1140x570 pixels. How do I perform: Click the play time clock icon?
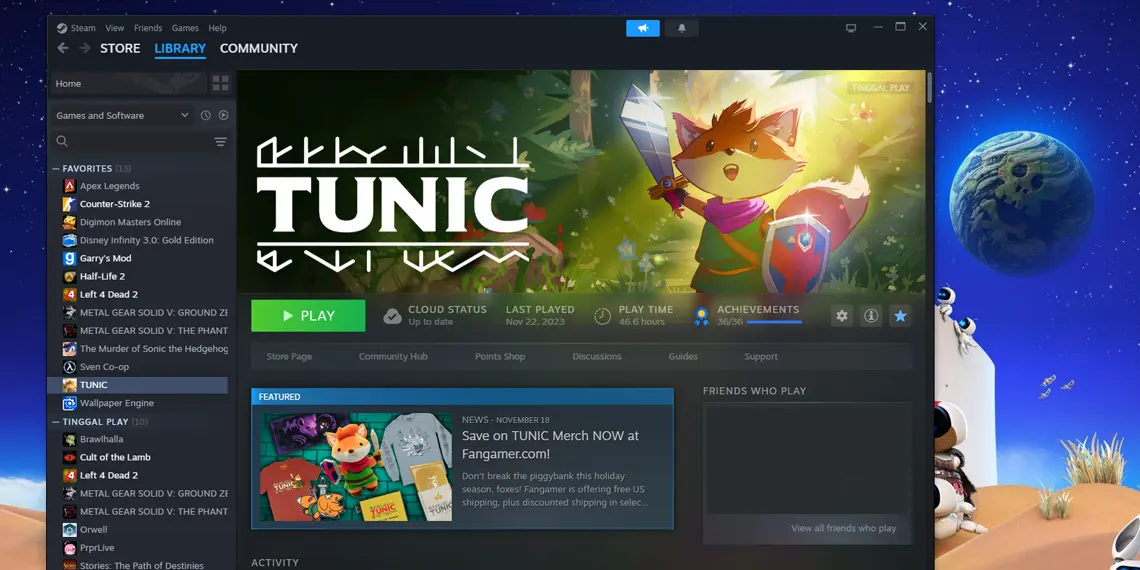coord(602,316)
